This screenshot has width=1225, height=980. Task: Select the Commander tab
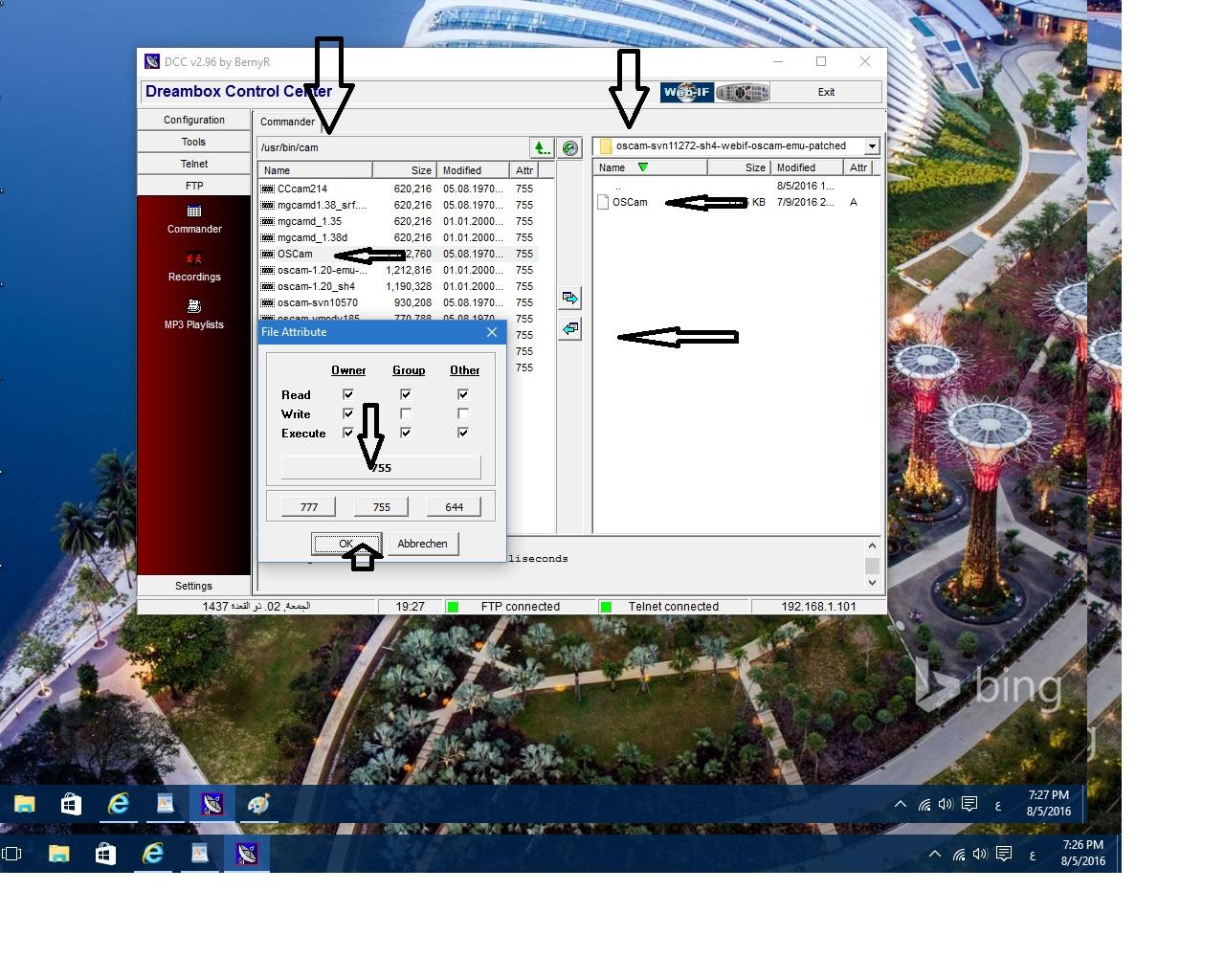287,122
